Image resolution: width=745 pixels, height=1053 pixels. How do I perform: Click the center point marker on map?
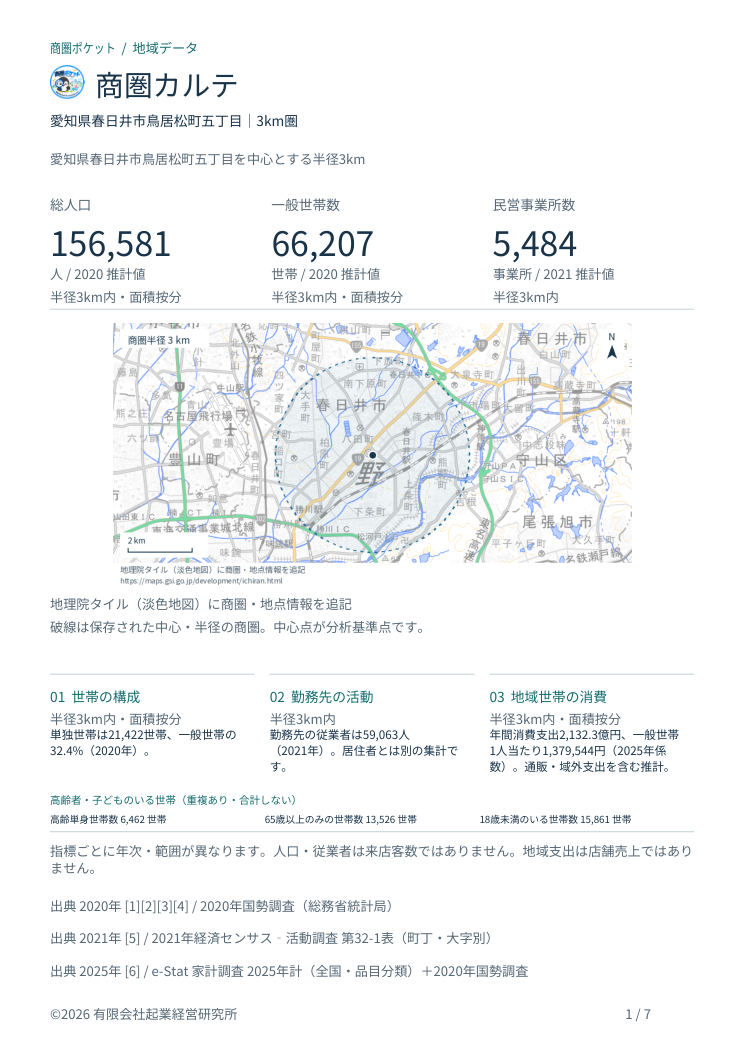click(x=372, y=455)
